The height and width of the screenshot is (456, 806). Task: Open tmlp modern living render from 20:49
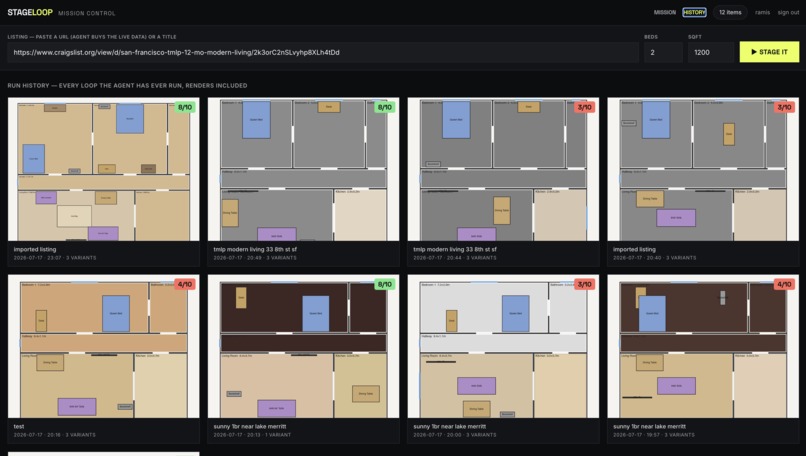pyautogui.click(x=303, y=169)
